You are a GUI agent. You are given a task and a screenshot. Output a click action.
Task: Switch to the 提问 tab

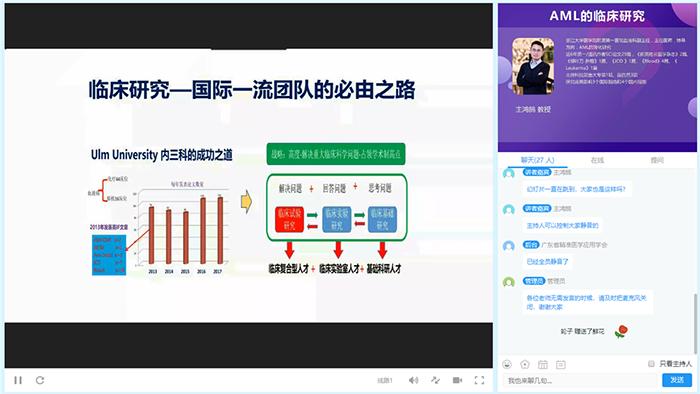tap(657, 160)
